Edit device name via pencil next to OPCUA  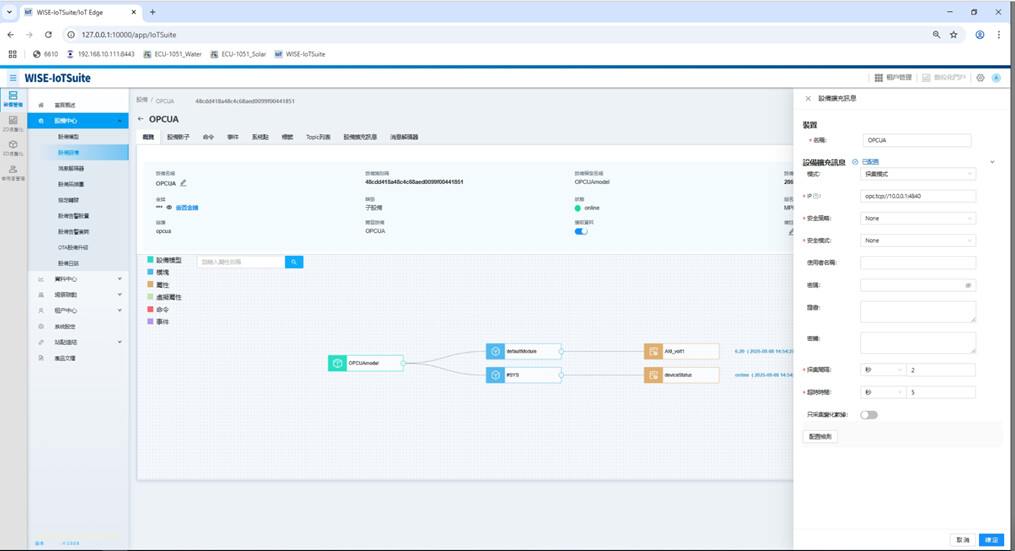point(184,183)
